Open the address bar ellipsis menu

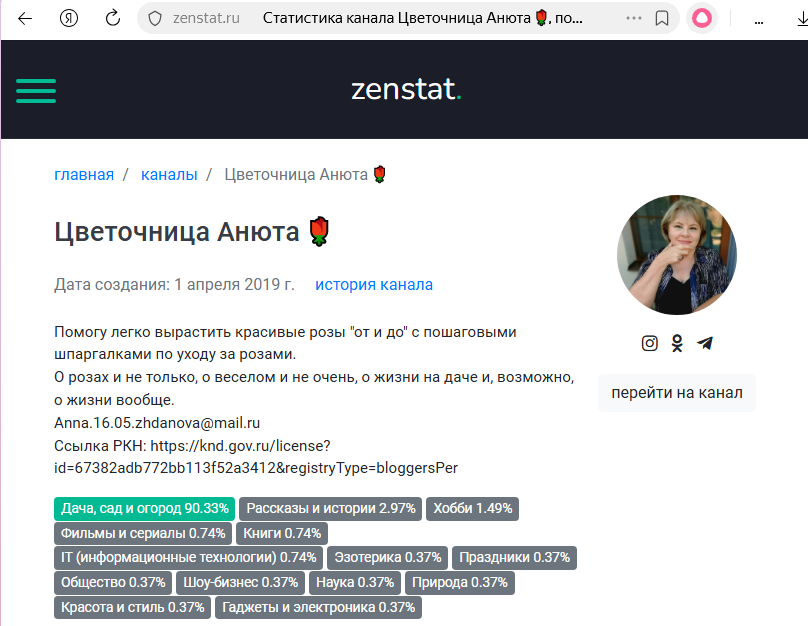[633, 18]
